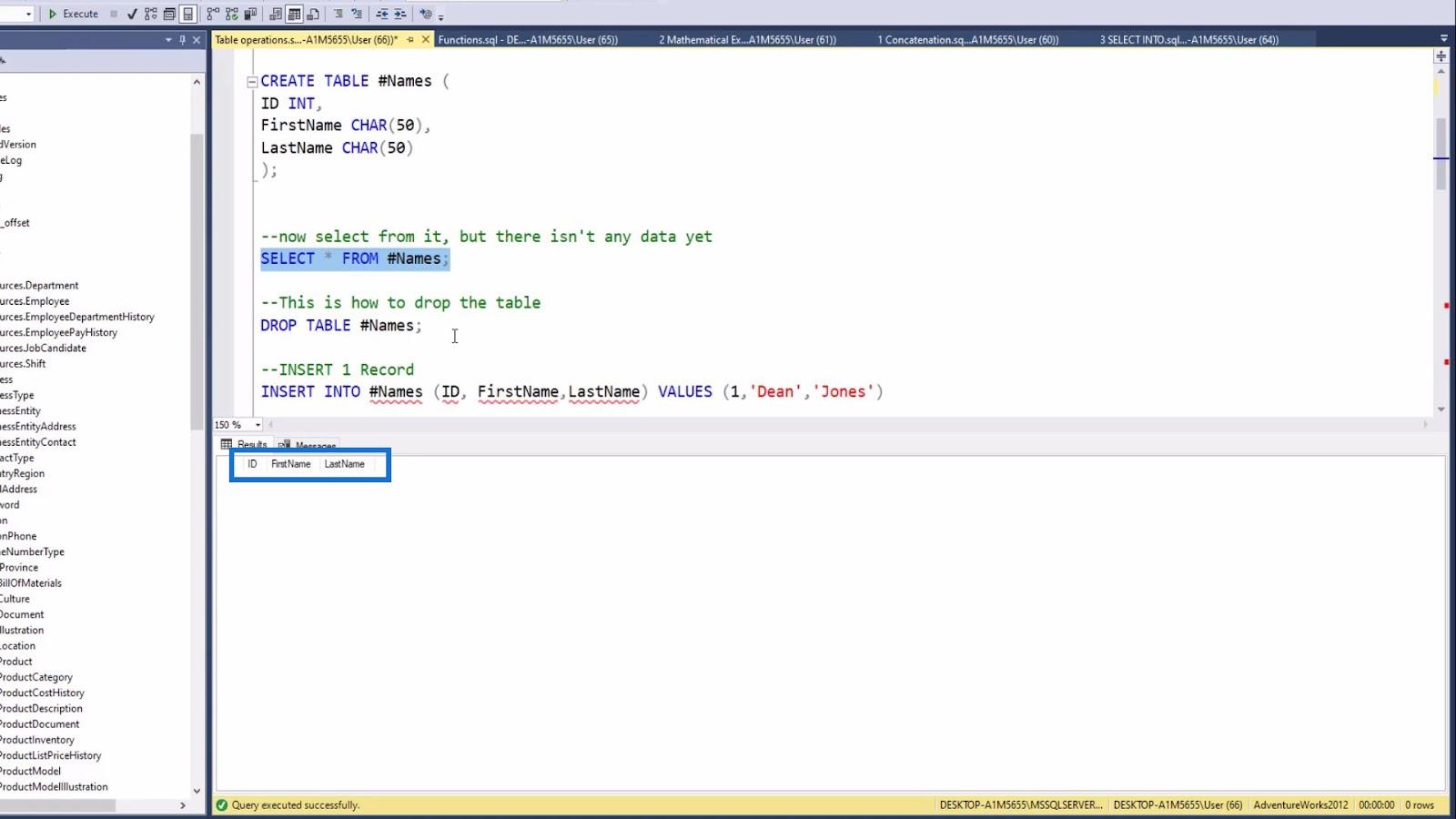Close the Object Explorer panel
Image resolution: width=1456 pixels, height=819 pixels.
197,40
